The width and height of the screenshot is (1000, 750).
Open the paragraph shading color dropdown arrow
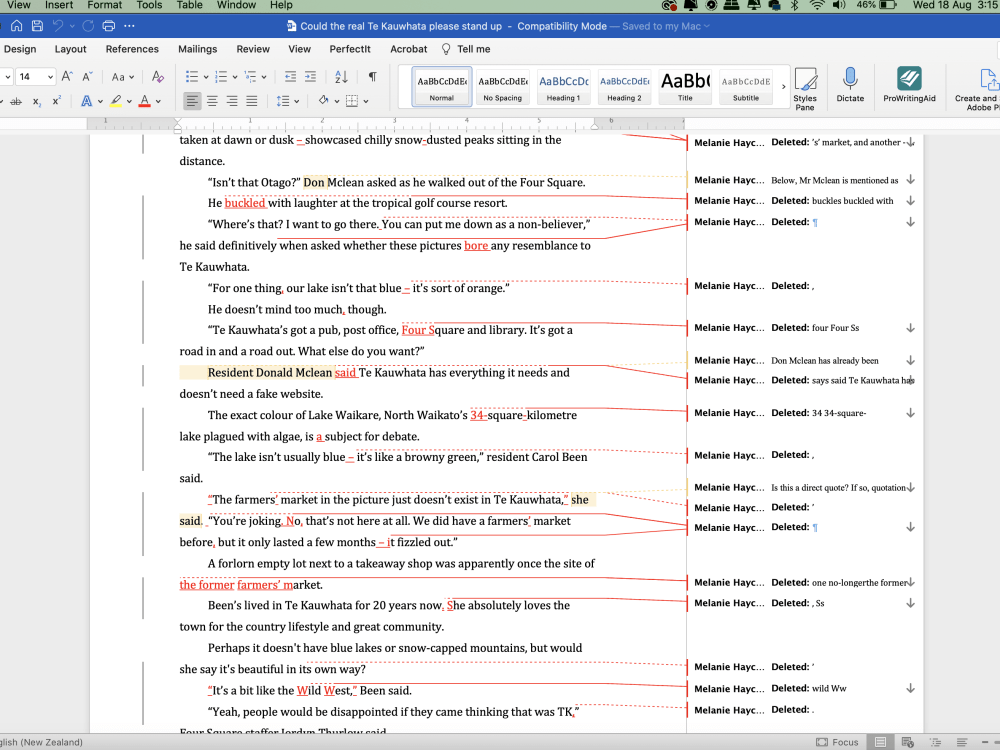tap(336, 101)
